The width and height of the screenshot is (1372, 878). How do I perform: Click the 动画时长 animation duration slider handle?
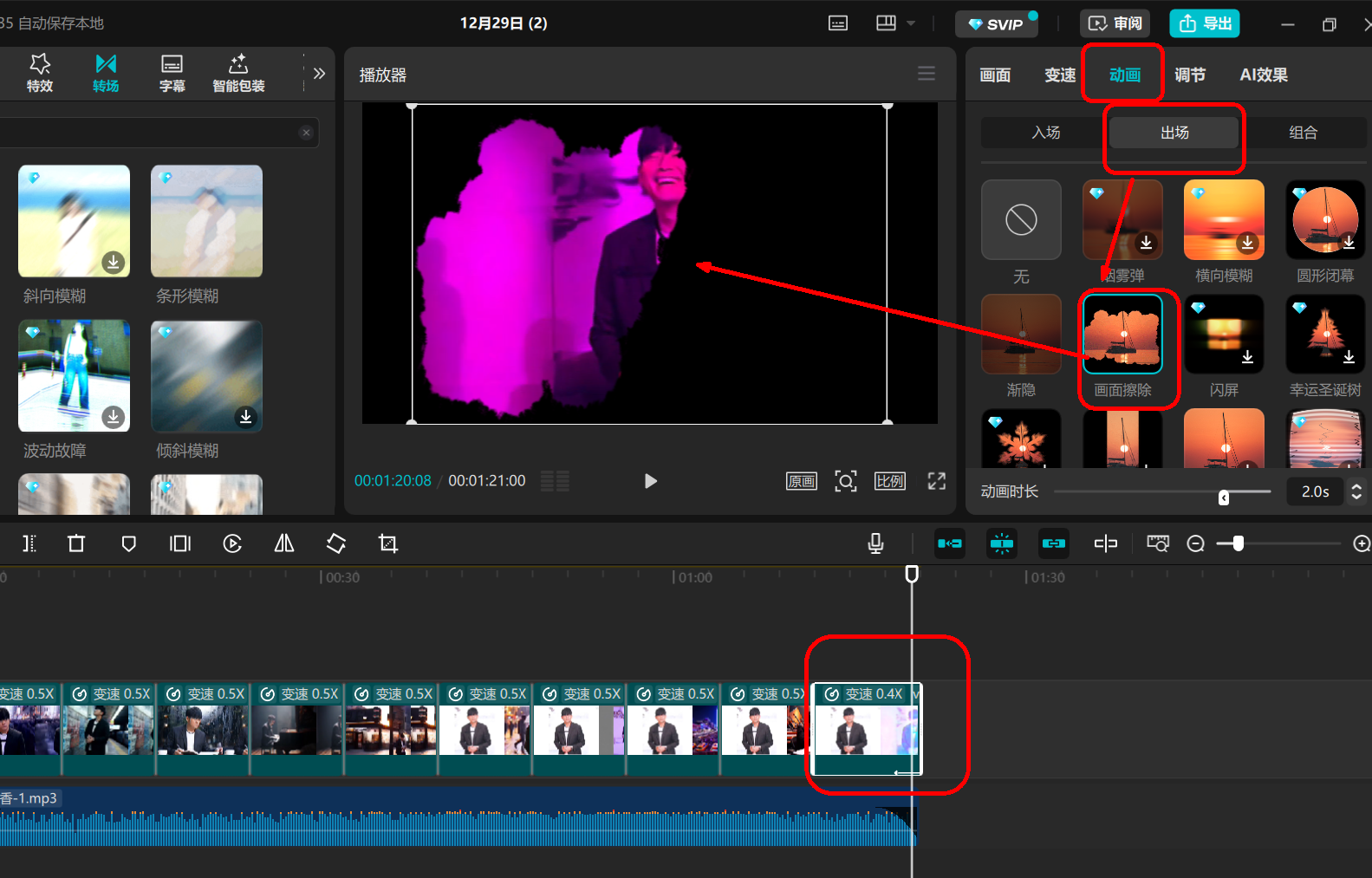(x=1224, y=497)
